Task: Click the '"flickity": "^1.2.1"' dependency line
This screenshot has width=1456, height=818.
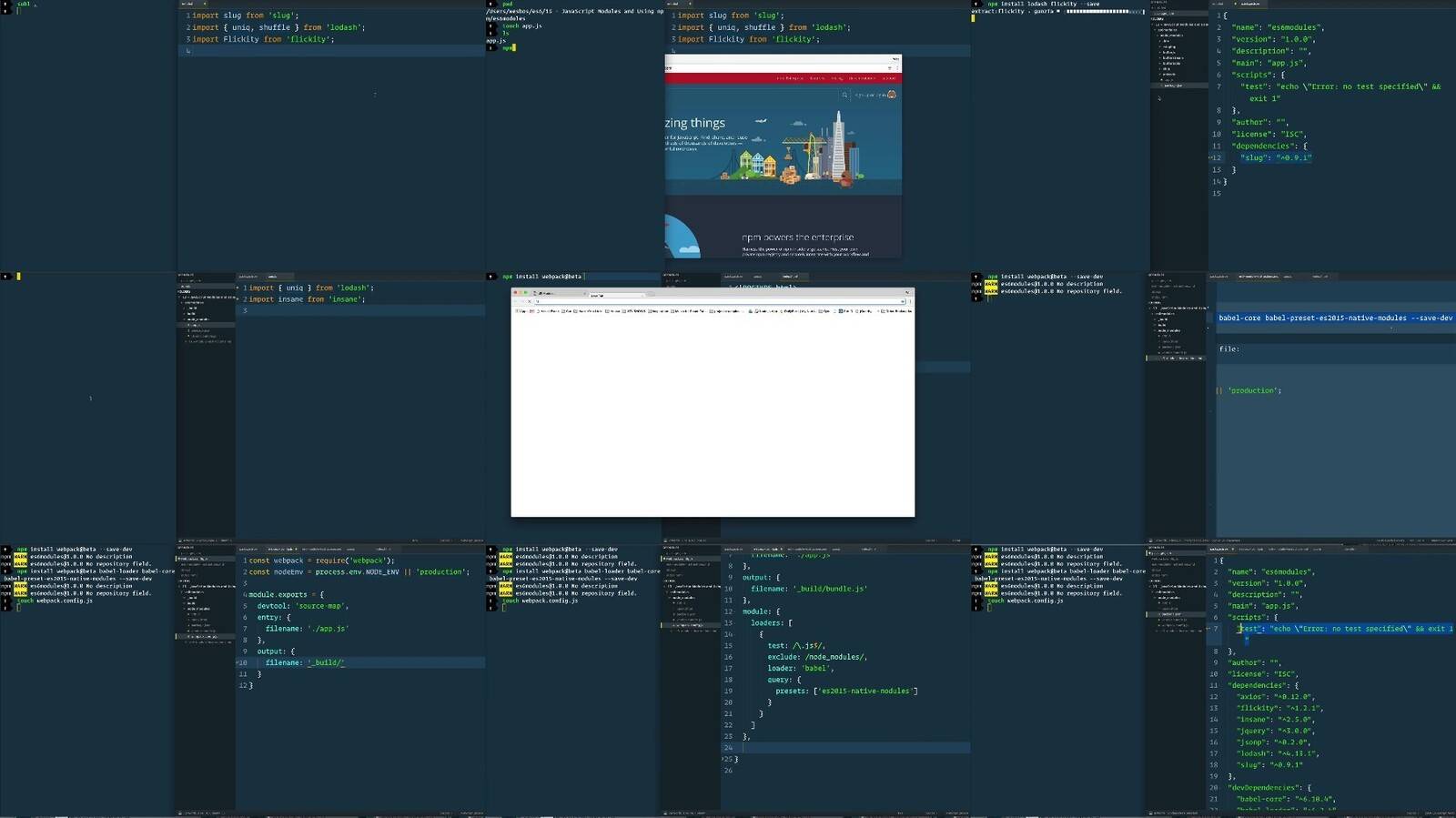Action: click(x=1279, y=709)
